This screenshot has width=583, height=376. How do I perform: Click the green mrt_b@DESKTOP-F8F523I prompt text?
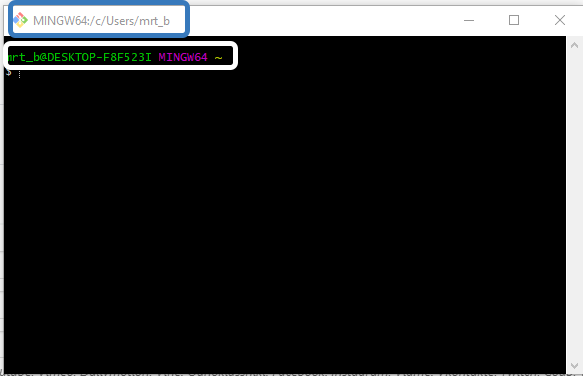point(80,57)
